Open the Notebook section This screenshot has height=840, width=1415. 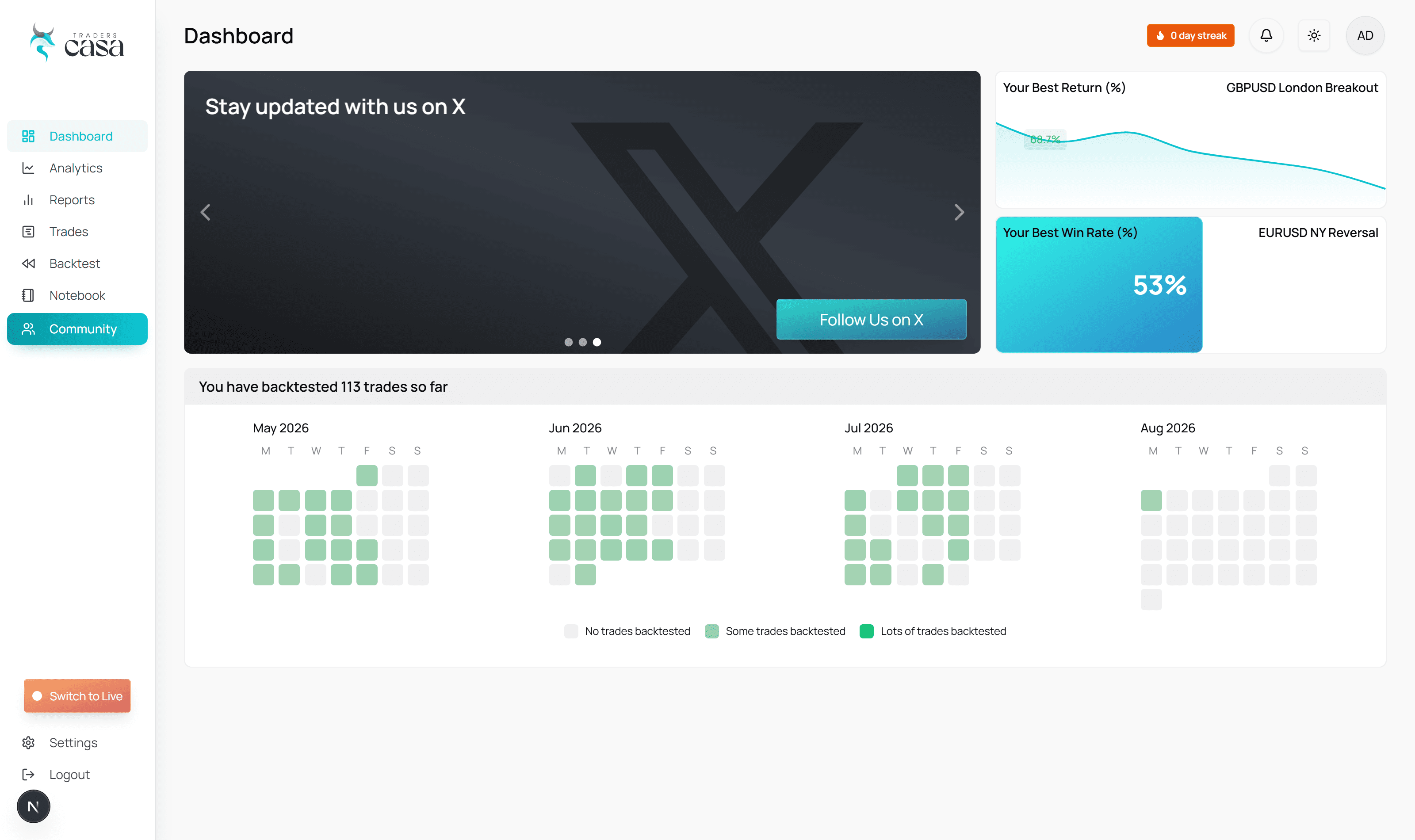(77, 295)
